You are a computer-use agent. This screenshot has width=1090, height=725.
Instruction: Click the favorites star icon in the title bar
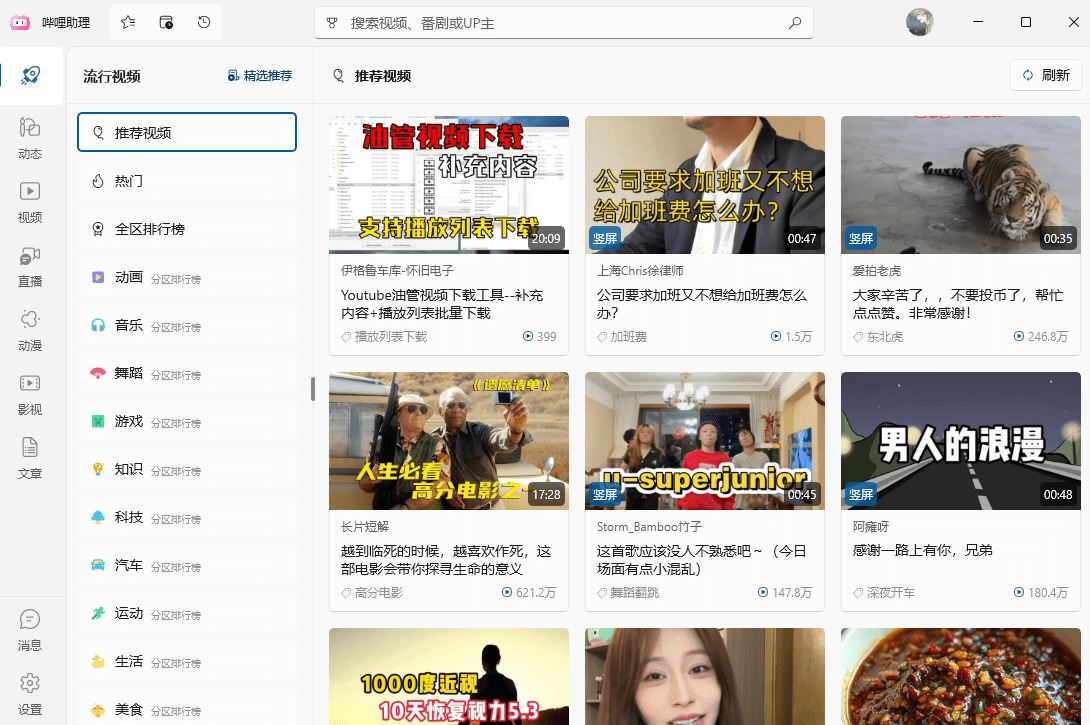[x=127, y=20]
